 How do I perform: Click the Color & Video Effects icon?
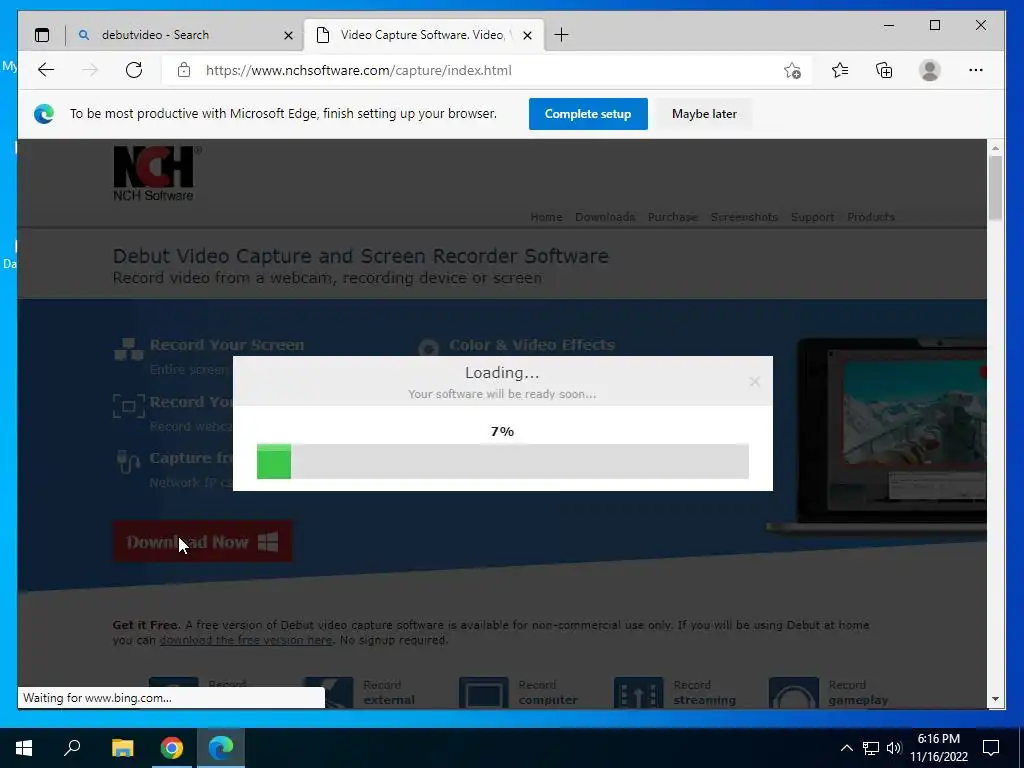(x=428, y=349)
